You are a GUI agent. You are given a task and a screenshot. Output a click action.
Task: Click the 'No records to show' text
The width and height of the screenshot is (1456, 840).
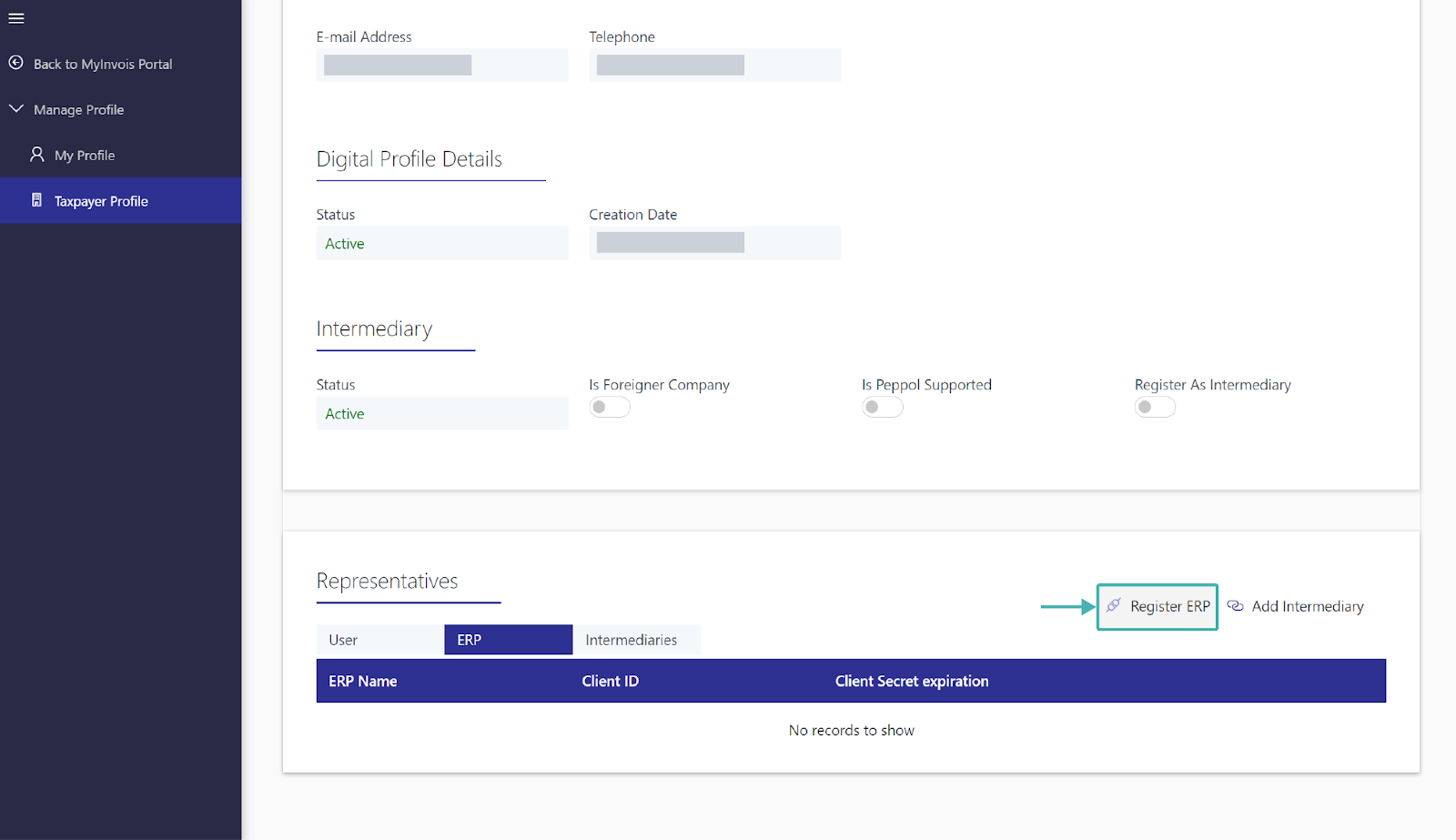[x=852, y=730]
